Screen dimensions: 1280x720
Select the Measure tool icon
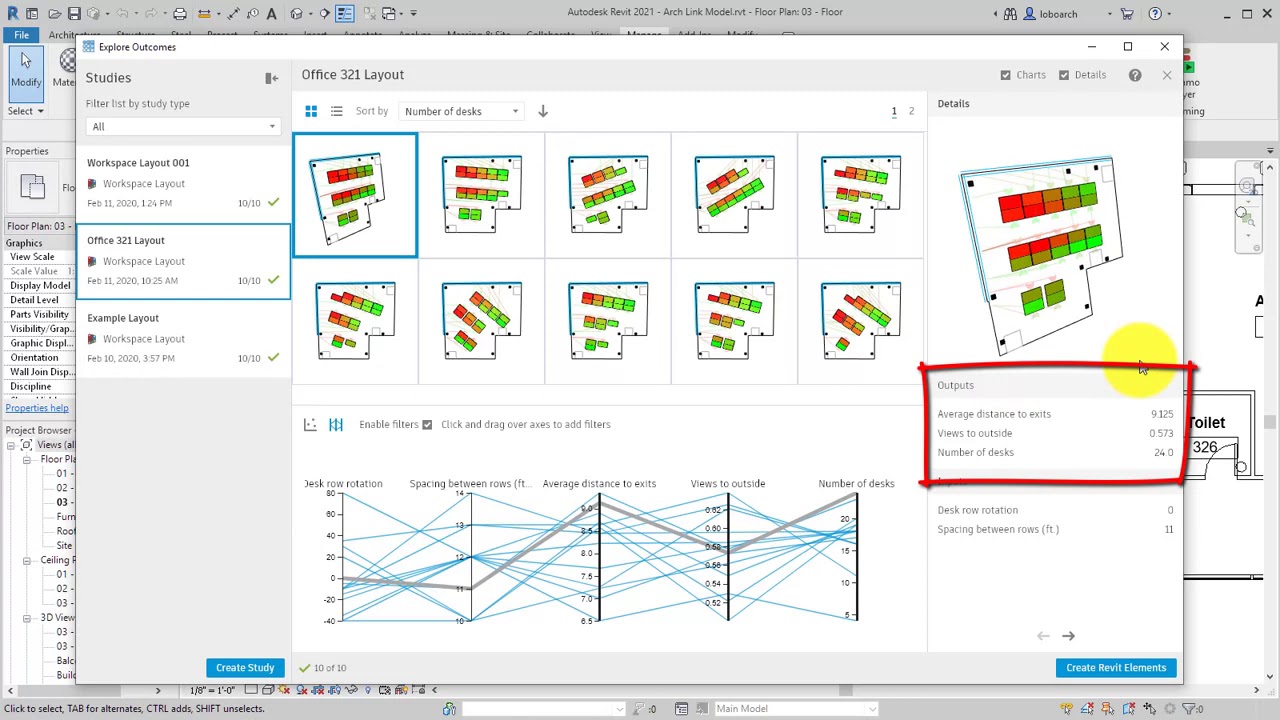pos(204,13)
